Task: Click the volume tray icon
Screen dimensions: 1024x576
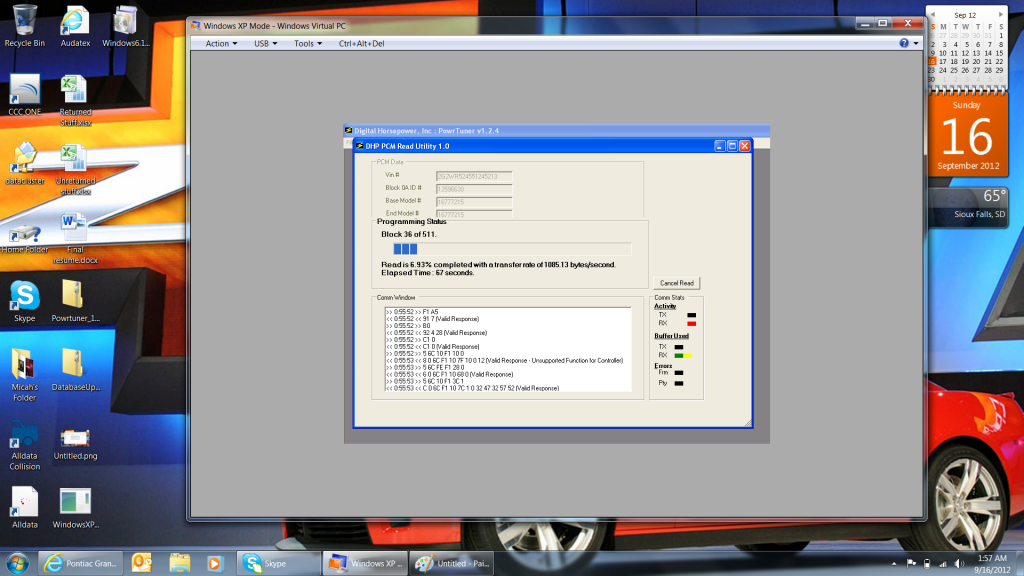Action: click(x=959, y=564)
